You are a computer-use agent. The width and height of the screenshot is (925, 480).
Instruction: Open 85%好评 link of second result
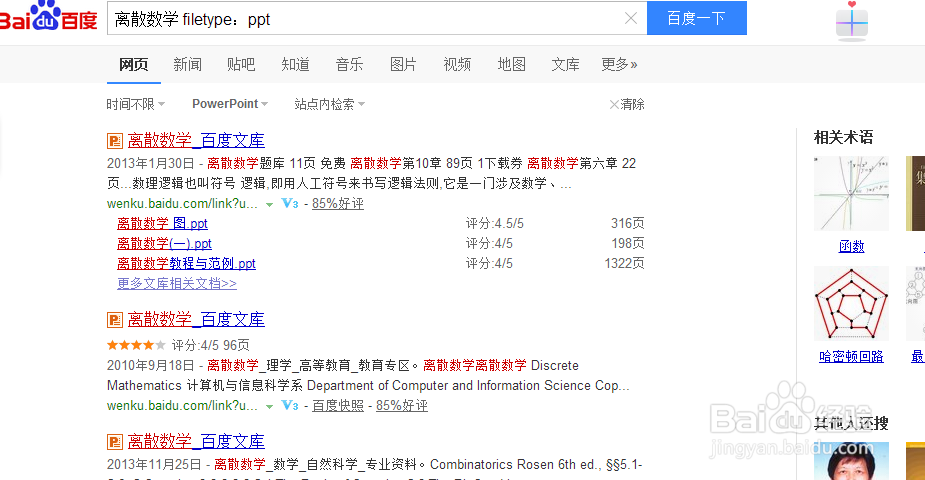click(402, 406)
